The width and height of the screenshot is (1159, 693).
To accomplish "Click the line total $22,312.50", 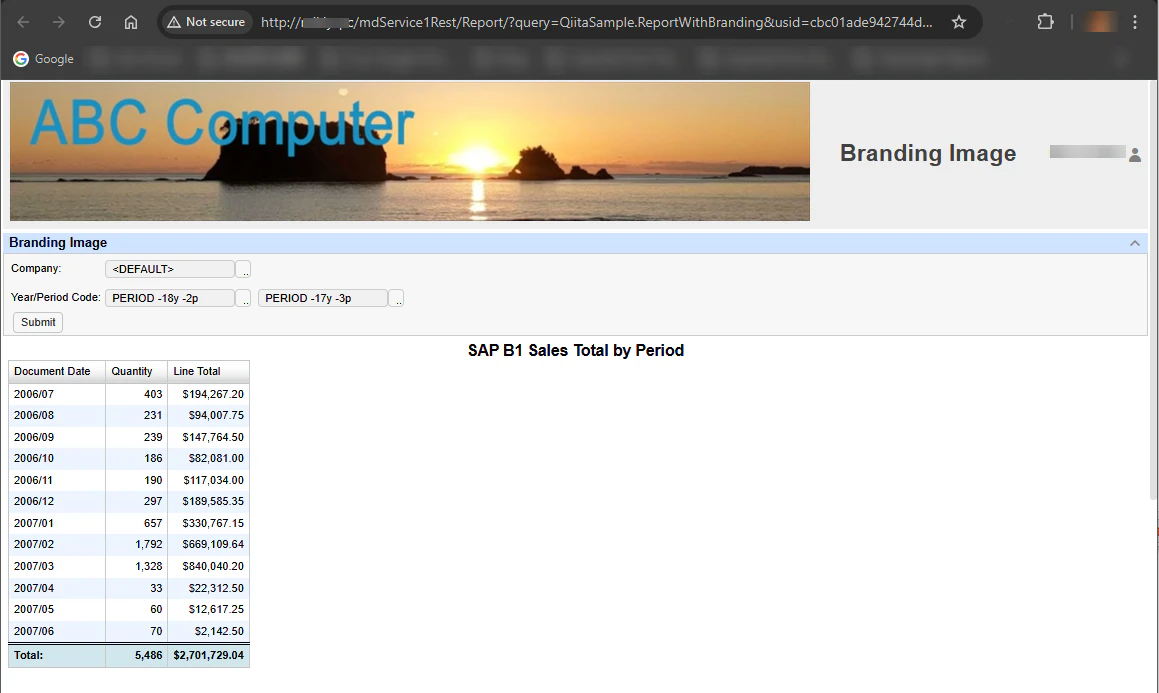I will pyautogui.click(x=216, y=588).
